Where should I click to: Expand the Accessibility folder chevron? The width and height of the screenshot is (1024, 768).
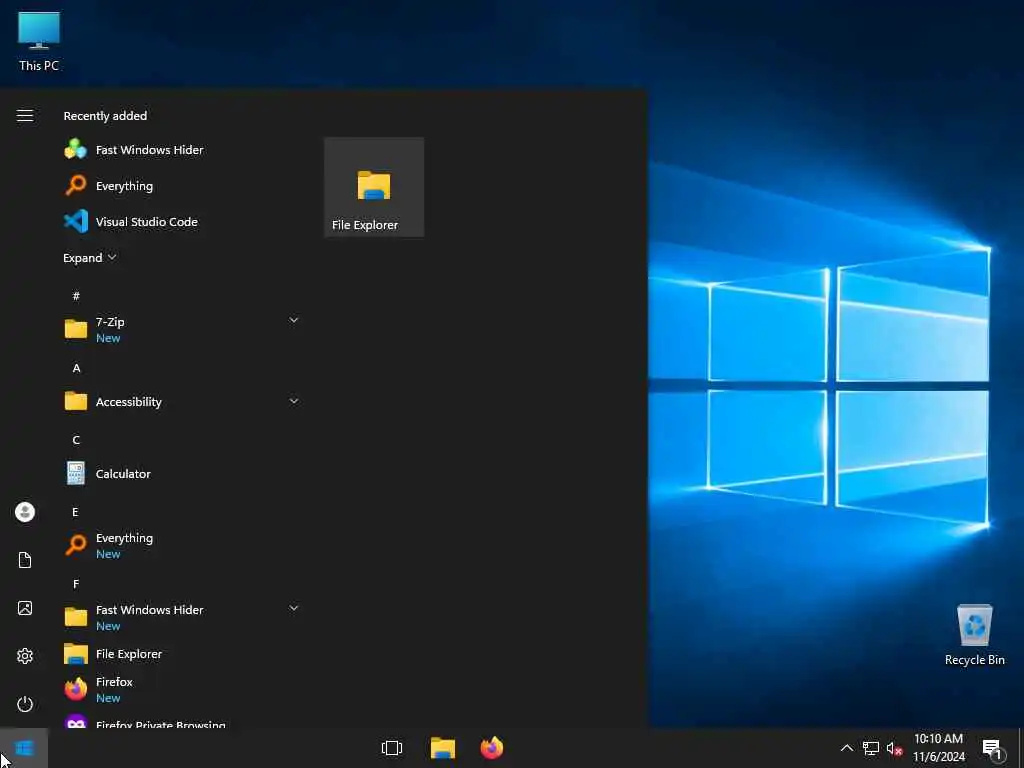click(x=294, y=401)
